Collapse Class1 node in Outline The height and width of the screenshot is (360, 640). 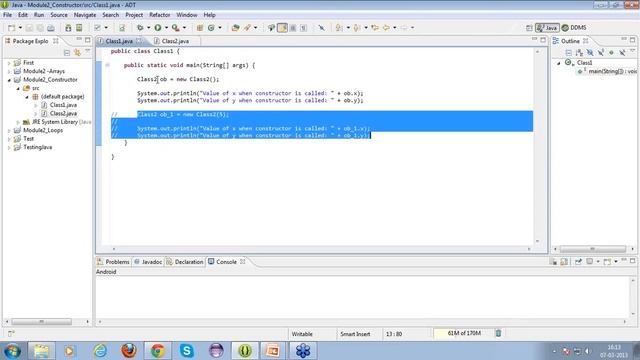tap(559, 63)
